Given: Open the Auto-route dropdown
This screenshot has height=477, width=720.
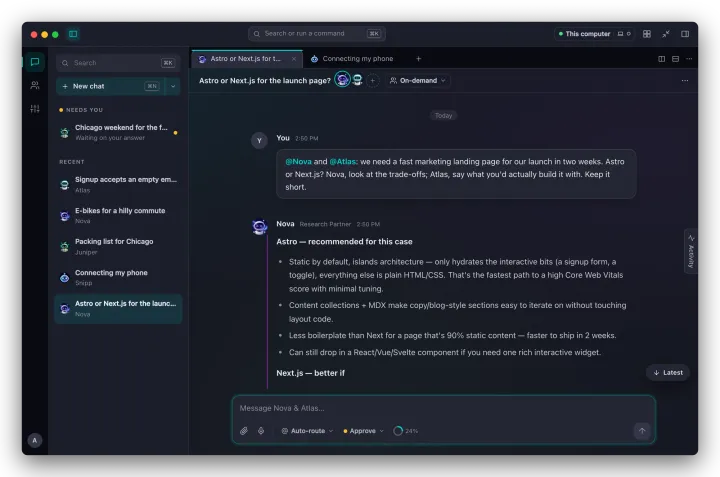Looking at the screenshot, I should point(307,431).
